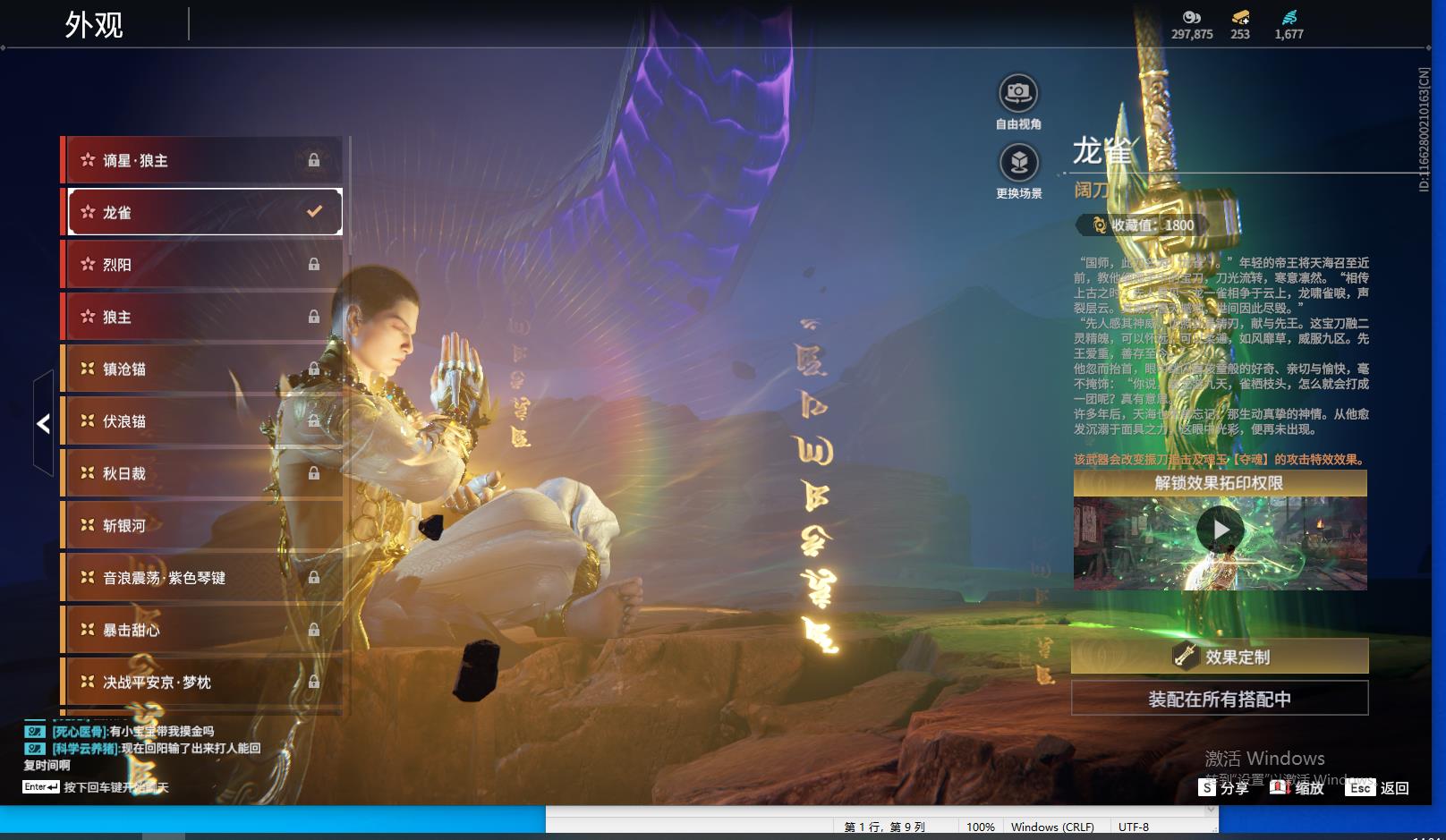Click the blue feather currency icon
Screen dimensions: 1446x840
click(x=1289, y=17)
